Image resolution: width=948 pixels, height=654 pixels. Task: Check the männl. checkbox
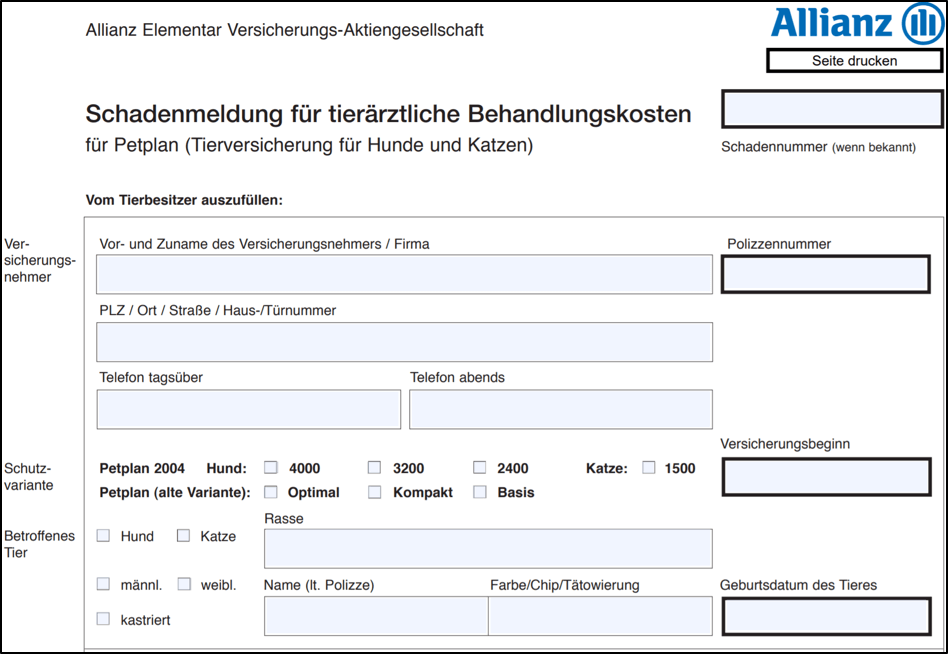coord(103,584)
